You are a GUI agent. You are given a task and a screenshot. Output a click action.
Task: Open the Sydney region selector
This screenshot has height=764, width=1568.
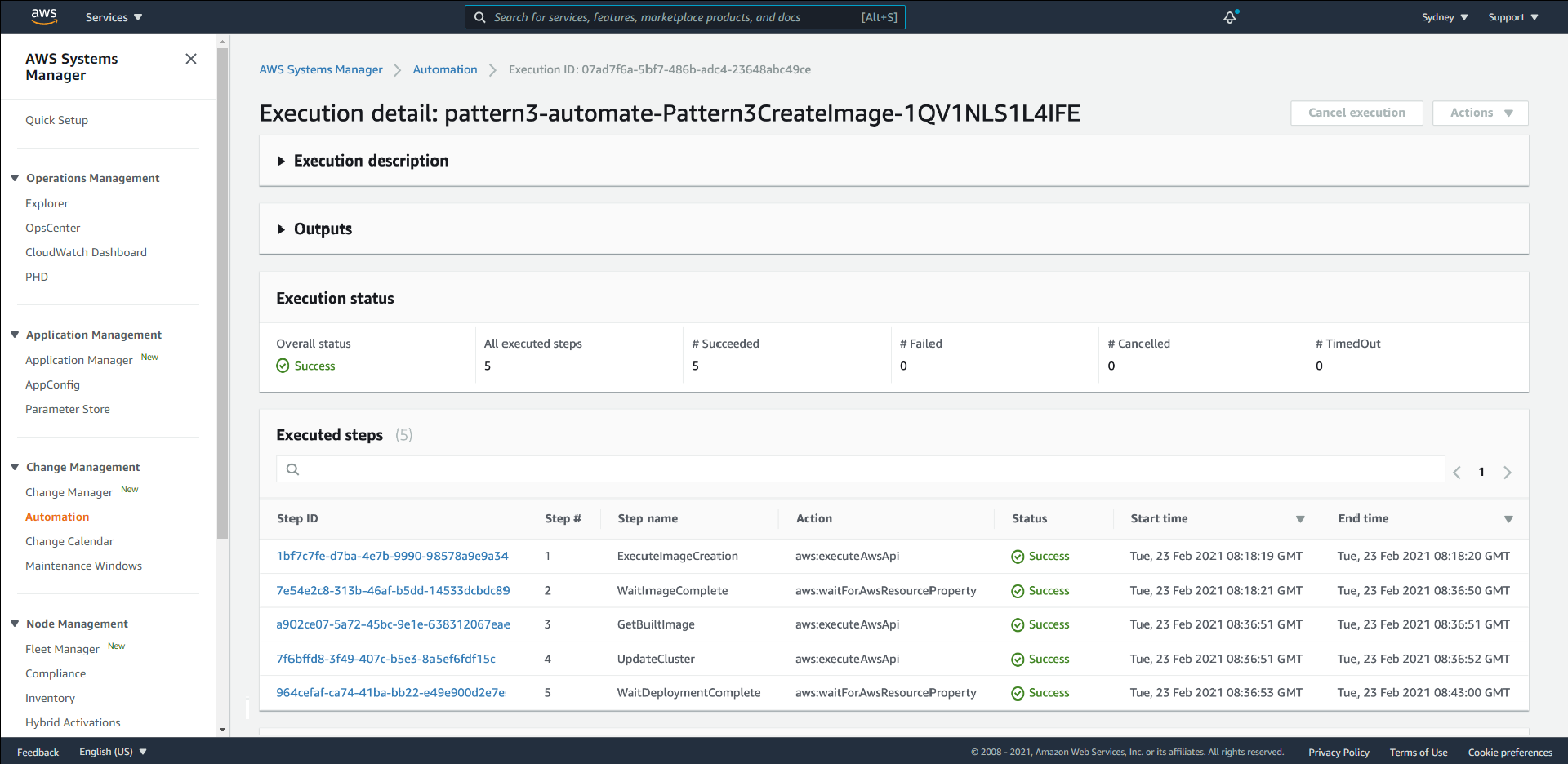1445,17
